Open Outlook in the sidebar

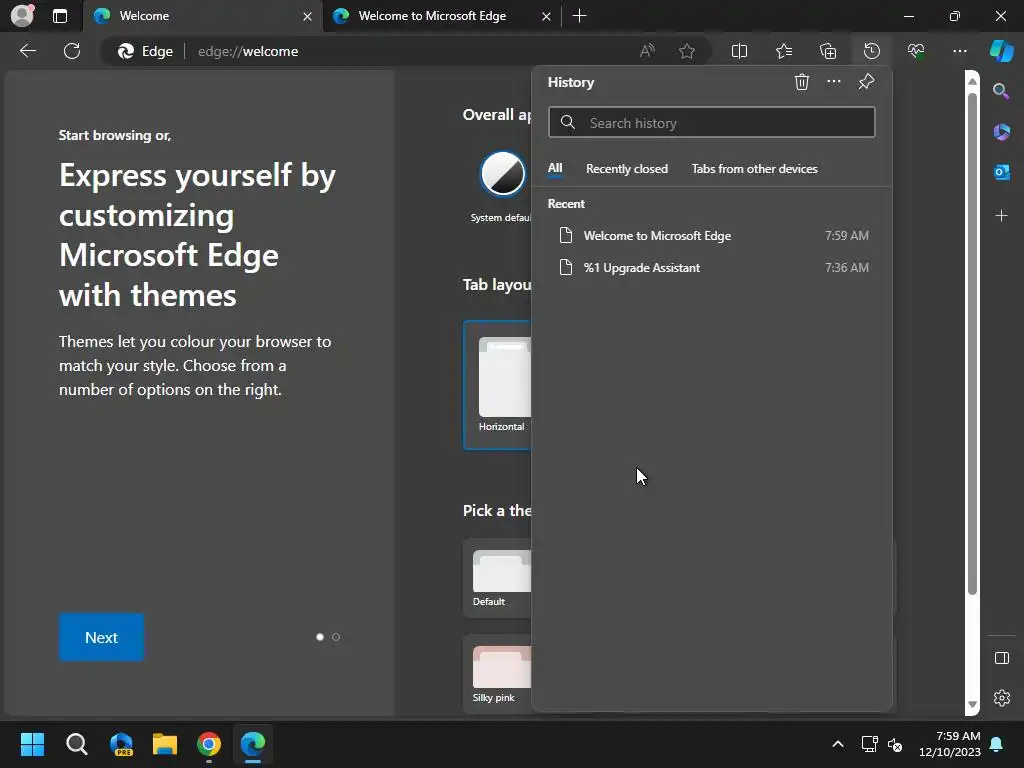point(1001,172)
